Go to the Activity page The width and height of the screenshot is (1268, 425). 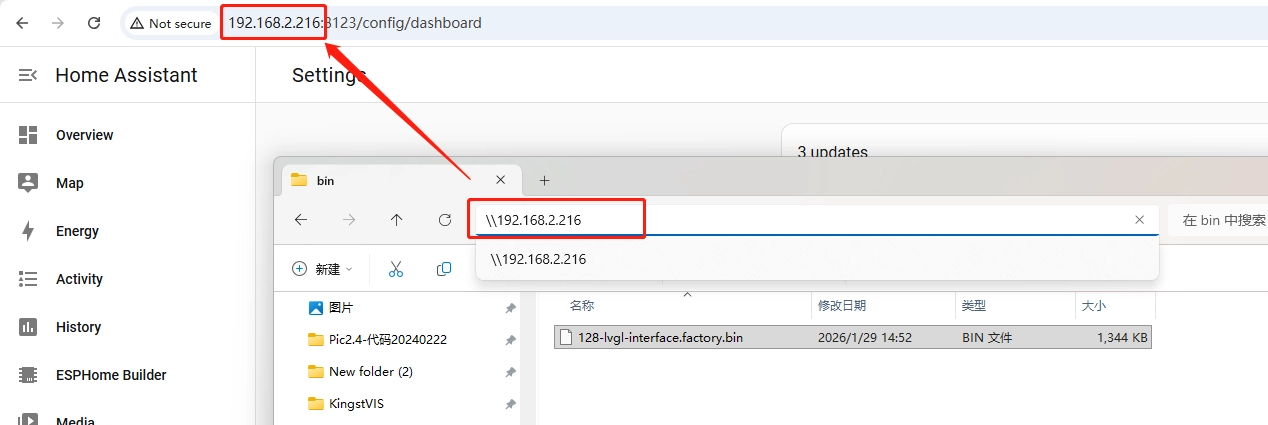(x=79, y=279)
